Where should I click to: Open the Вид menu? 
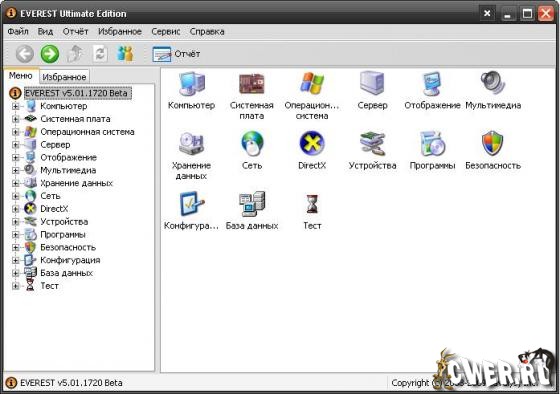tap(45, 31)
